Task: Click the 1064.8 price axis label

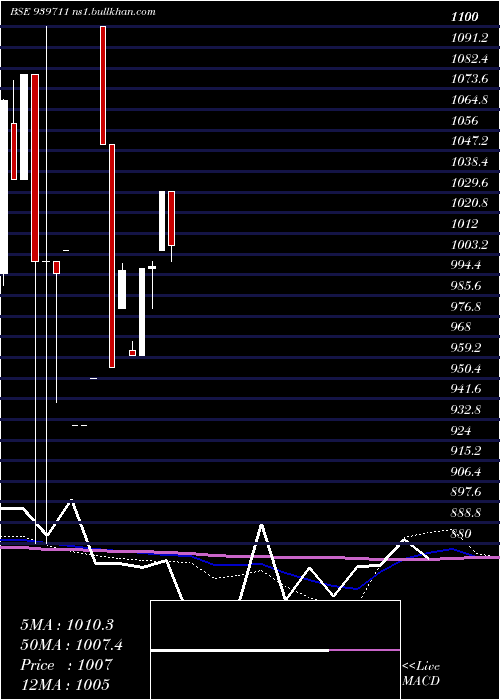Action: click(x=469, y=100)
